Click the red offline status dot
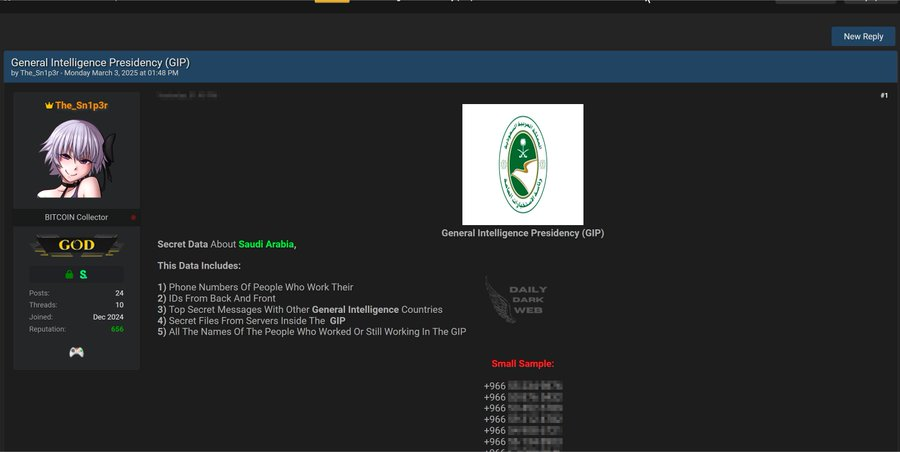 point(133,217)
